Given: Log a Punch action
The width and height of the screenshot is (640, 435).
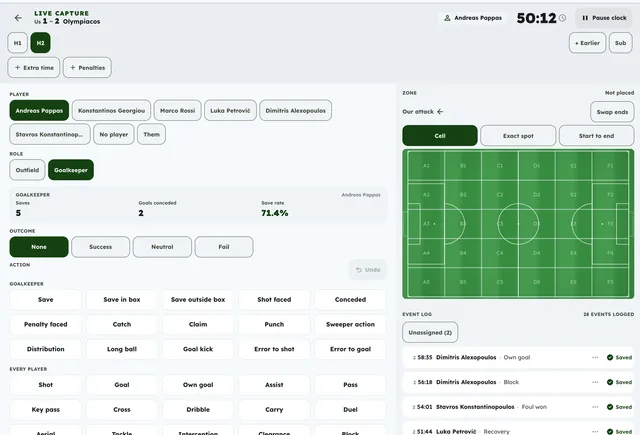Looking at the screenshot, I should pyautogui.click(x=274, y=324).
